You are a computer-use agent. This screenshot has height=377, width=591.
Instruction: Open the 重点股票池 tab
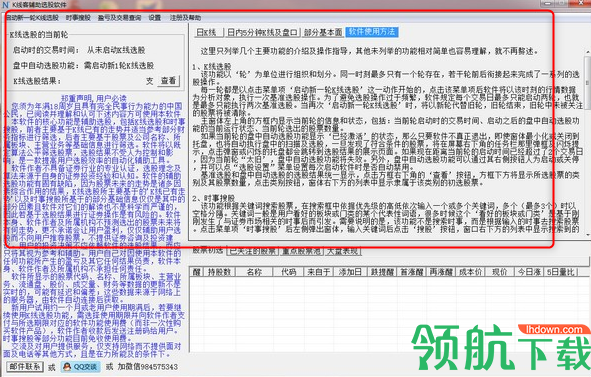point(302,251)
